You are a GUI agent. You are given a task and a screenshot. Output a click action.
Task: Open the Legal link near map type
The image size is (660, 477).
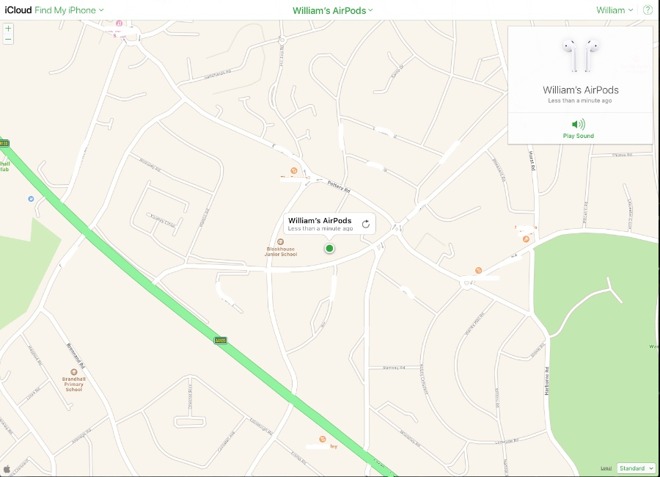tap(606, 469)
